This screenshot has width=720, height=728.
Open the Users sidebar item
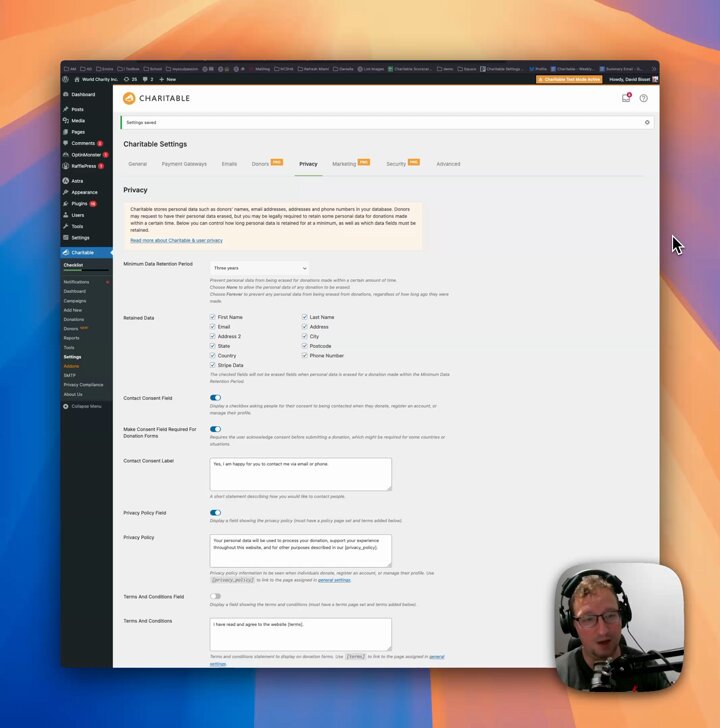click(x=78, y=215)
